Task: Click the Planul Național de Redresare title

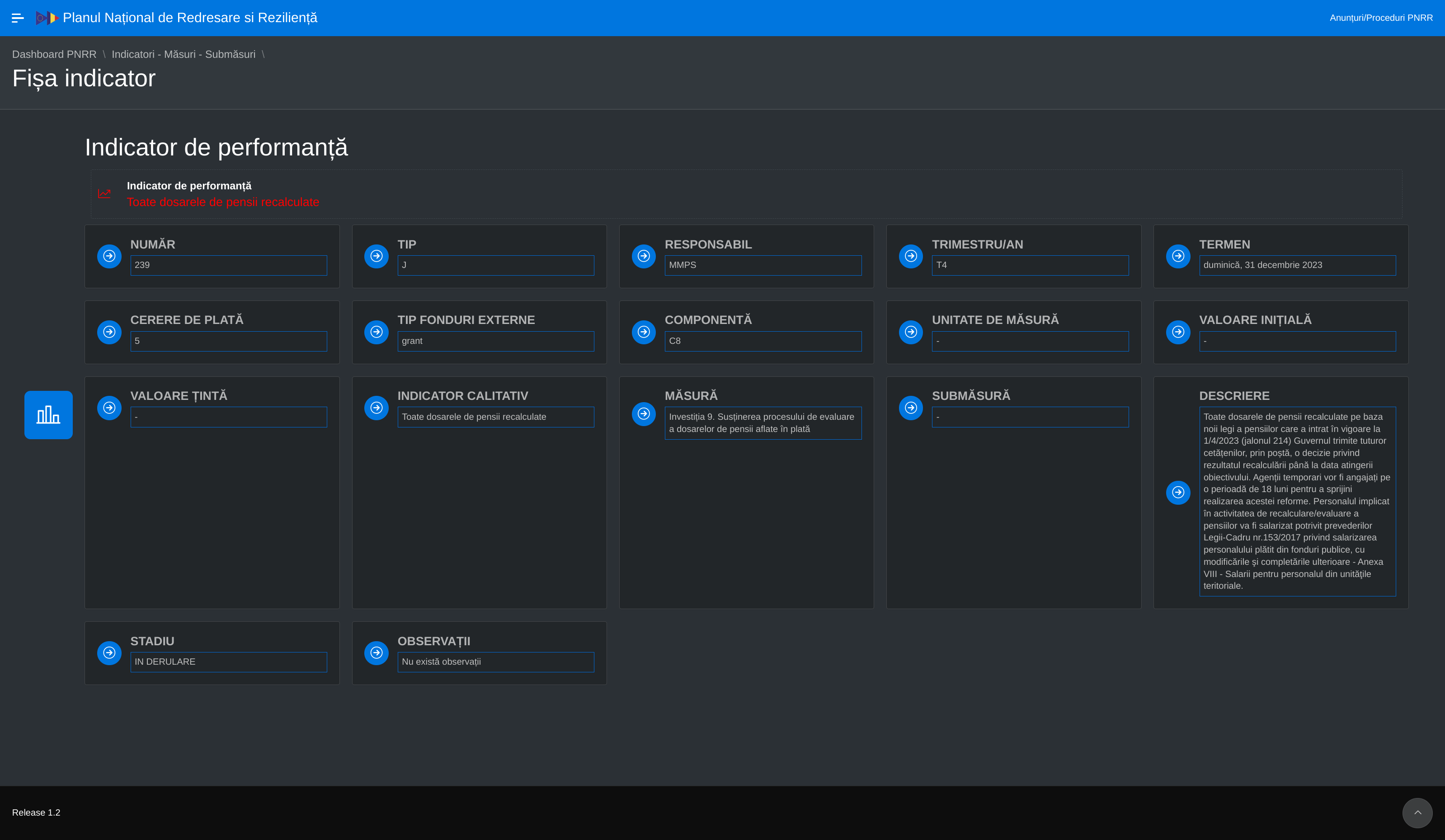Action: point(190,18)
